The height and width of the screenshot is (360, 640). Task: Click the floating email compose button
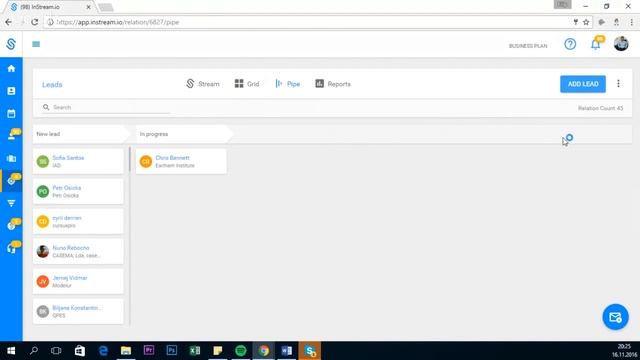[x=615, y=317]
